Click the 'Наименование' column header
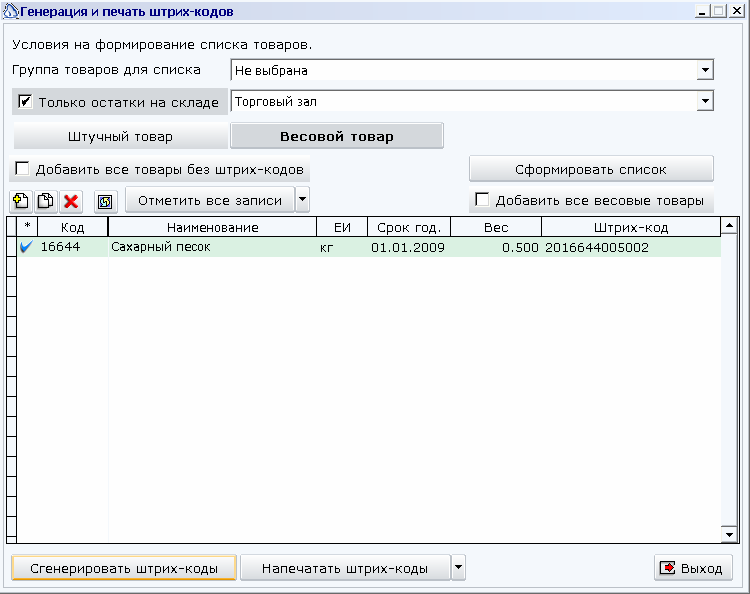Screen dimensions: 750x594 click(x=212, y=228)
